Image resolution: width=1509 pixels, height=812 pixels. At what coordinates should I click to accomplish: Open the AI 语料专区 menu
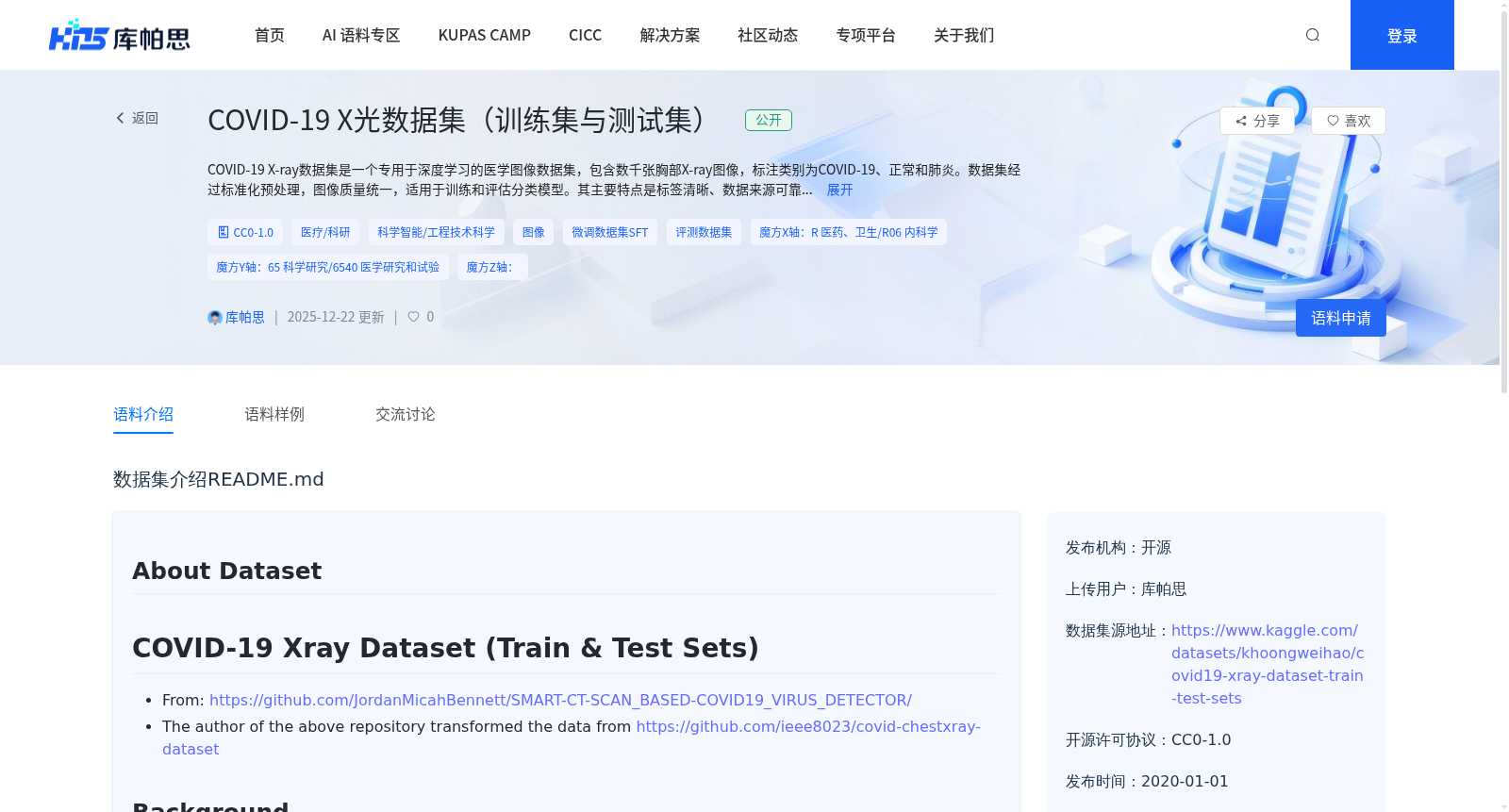click(361, 35)
